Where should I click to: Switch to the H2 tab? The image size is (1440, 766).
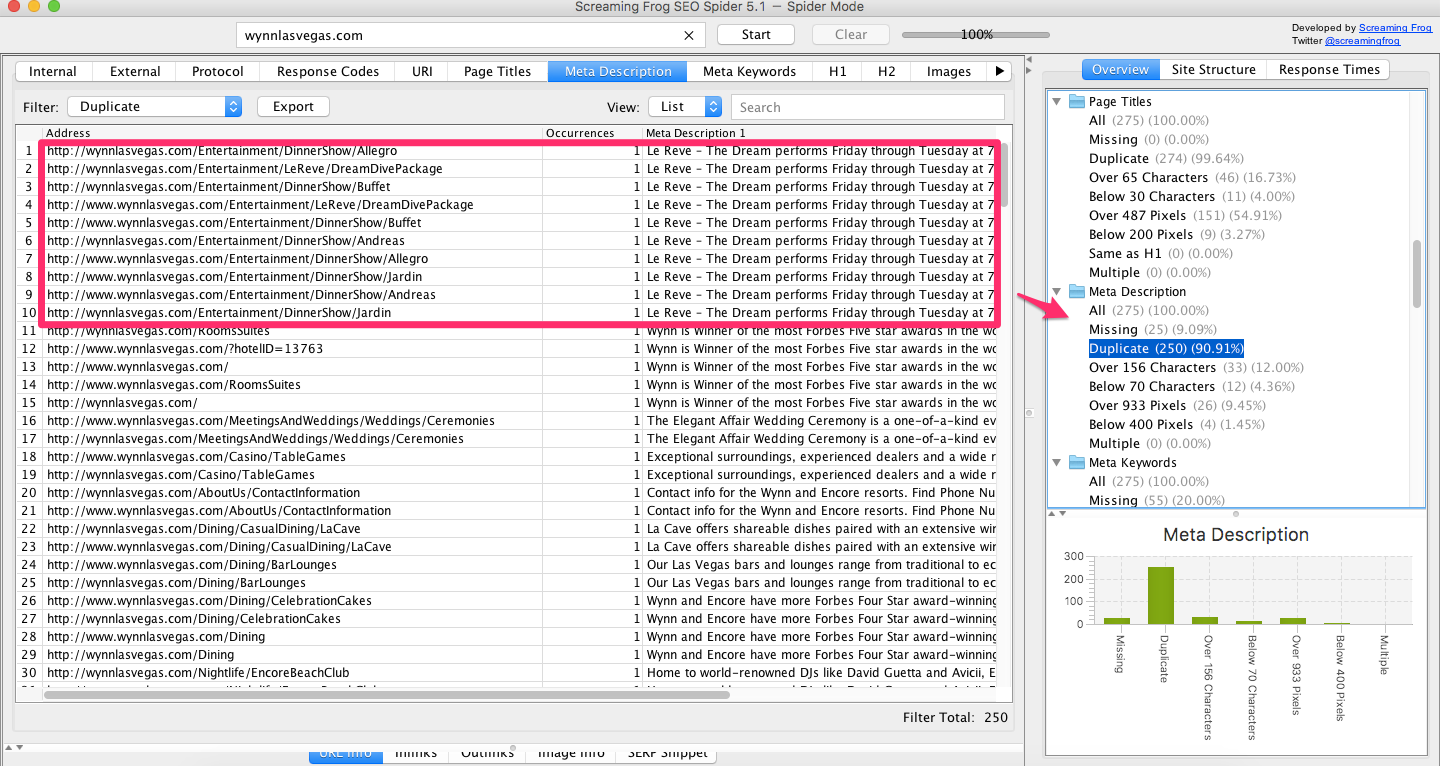pos(886,71)
